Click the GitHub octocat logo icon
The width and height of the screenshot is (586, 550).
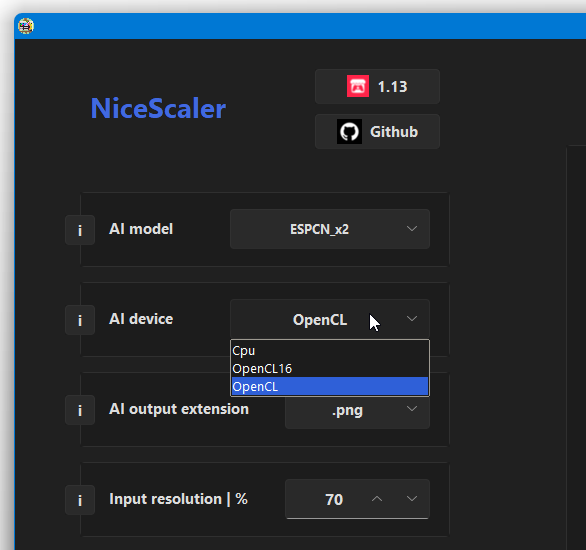tap(349, 132)
